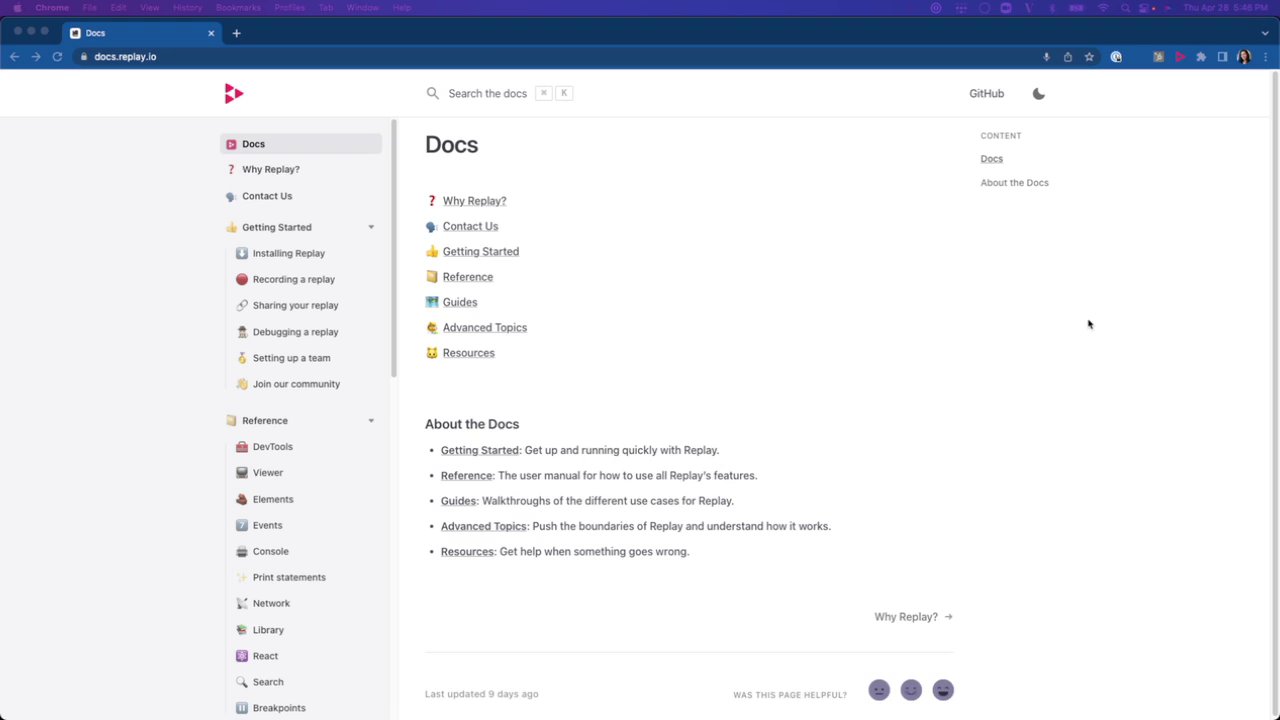
Task: Click the sidebar scrollbar
Action: coord(394,248)
